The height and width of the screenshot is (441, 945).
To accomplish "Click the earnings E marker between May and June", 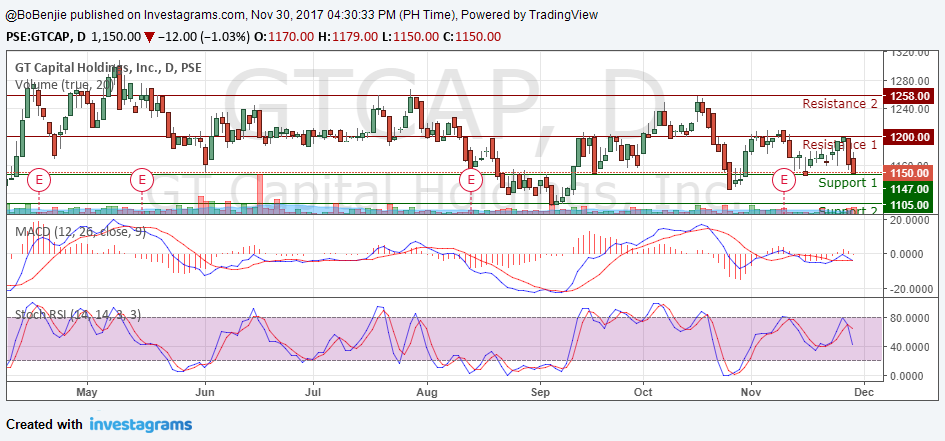I will coord(142,179).
